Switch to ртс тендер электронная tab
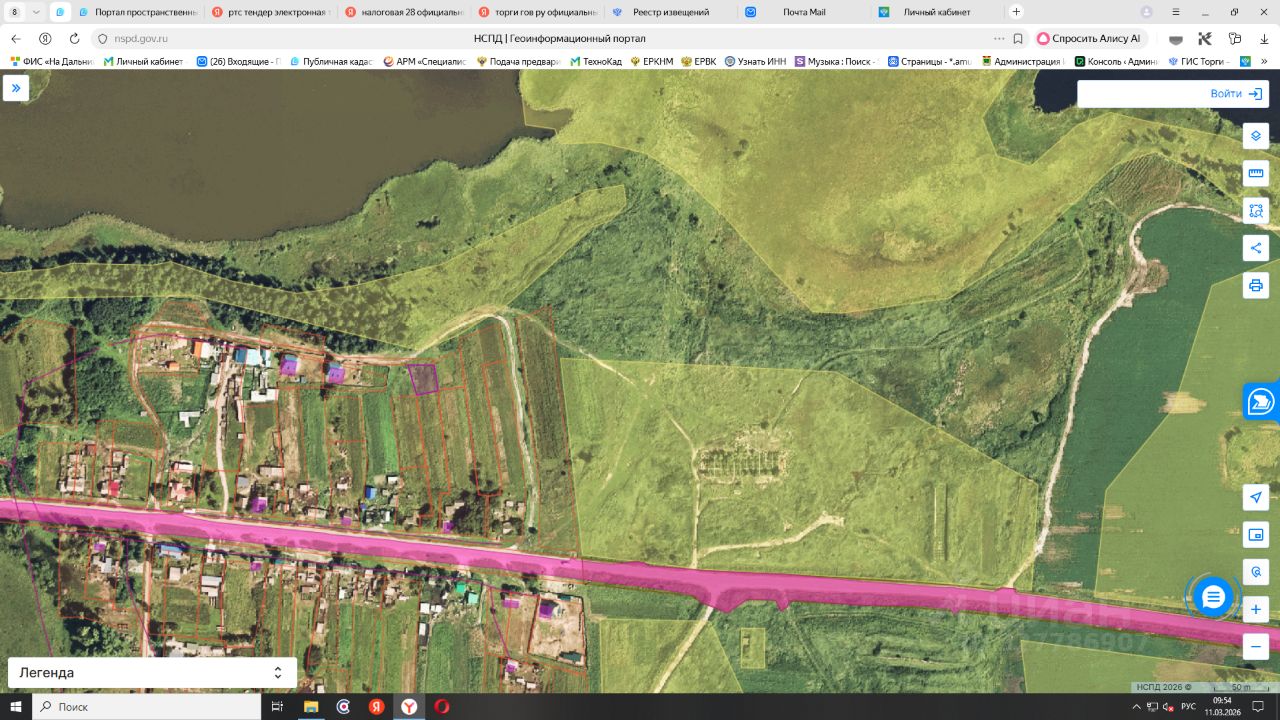The width and height of the screenshot is (1280, 720). [270, 12]
